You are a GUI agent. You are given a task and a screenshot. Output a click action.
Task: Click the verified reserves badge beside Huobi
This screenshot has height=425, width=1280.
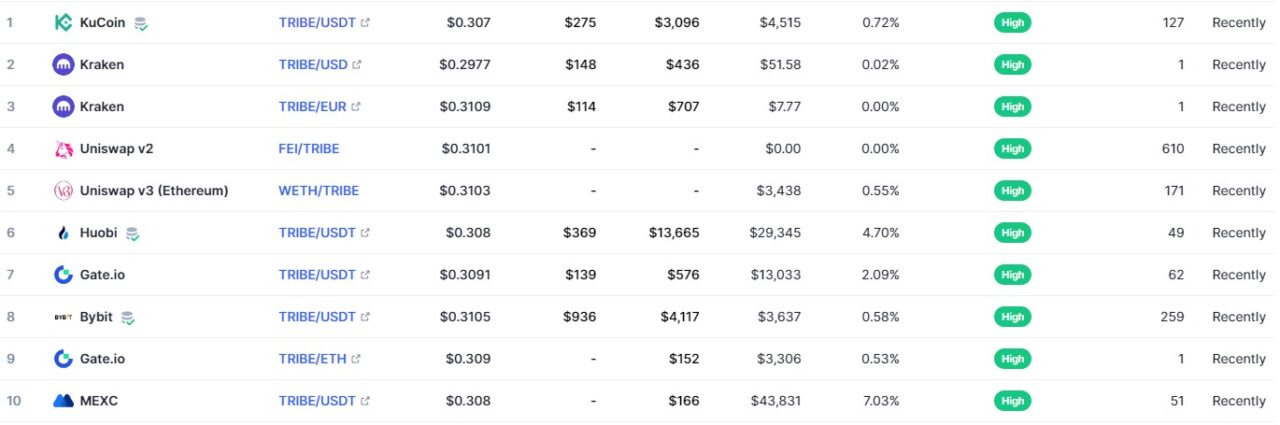[x=132, y=233]
